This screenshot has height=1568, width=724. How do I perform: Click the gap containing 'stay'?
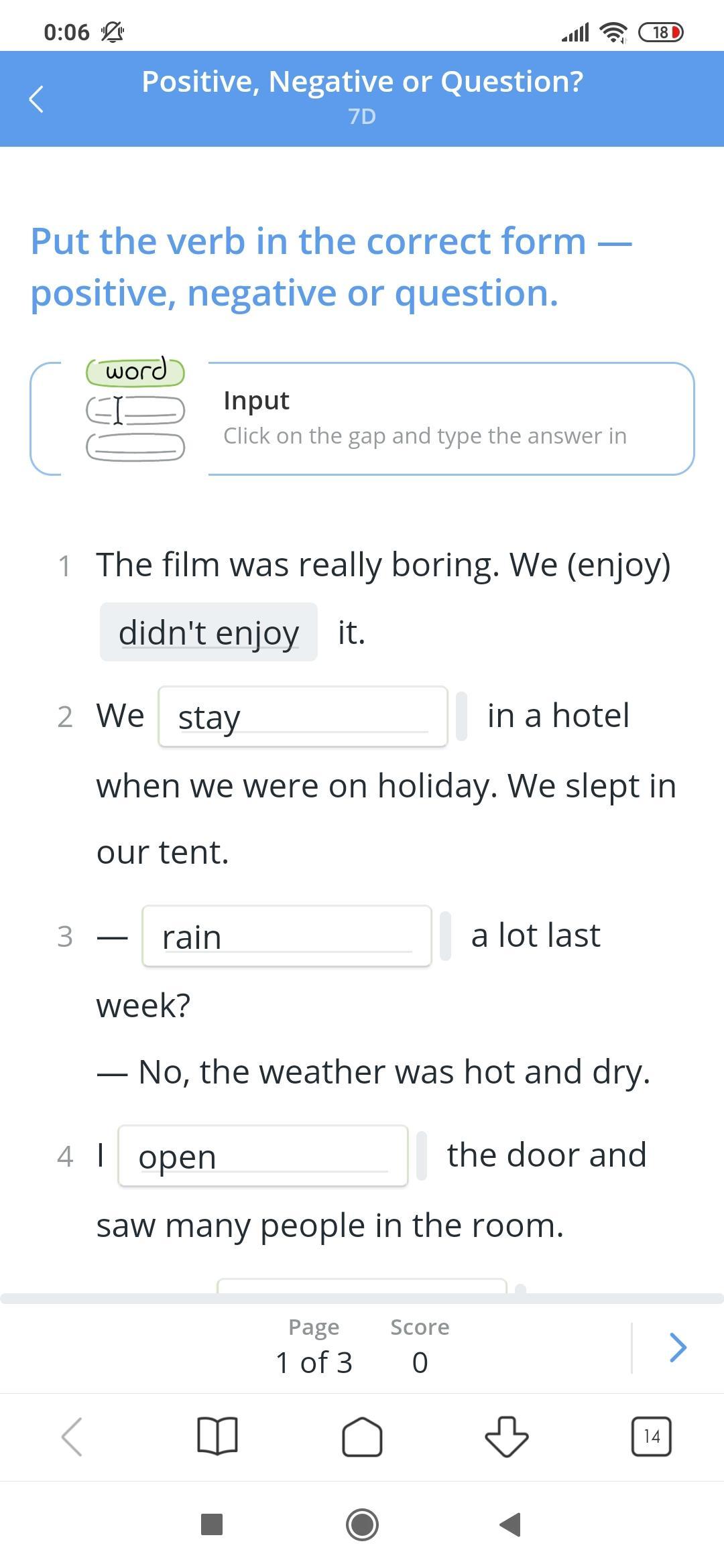coord(303,716)
